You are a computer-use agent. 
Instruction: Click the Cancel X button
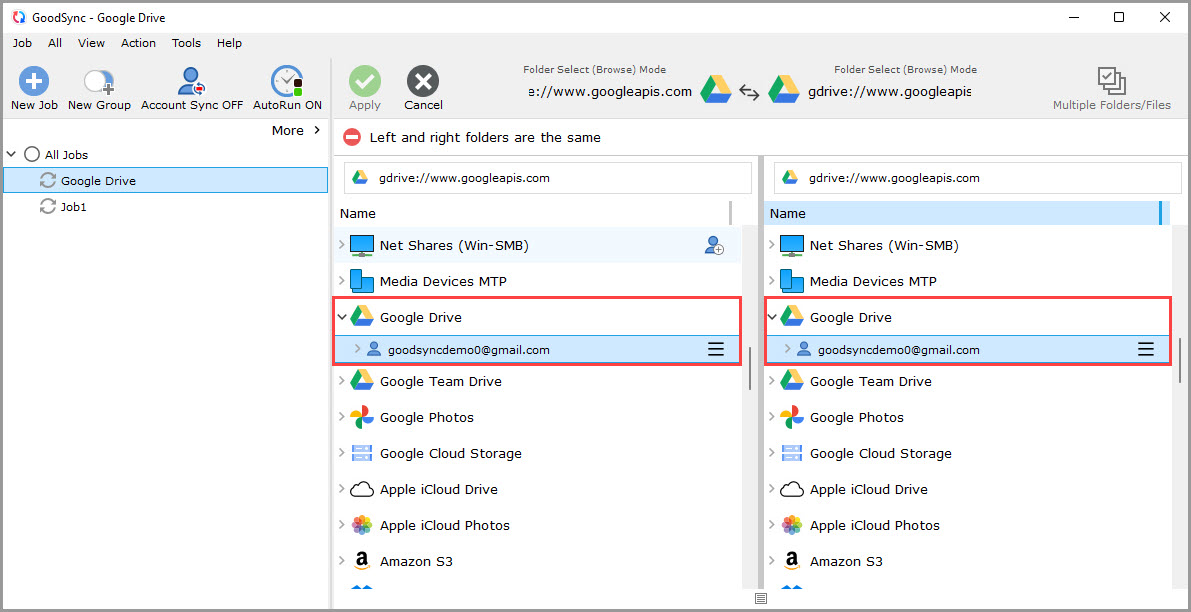(x=423, y=82)
